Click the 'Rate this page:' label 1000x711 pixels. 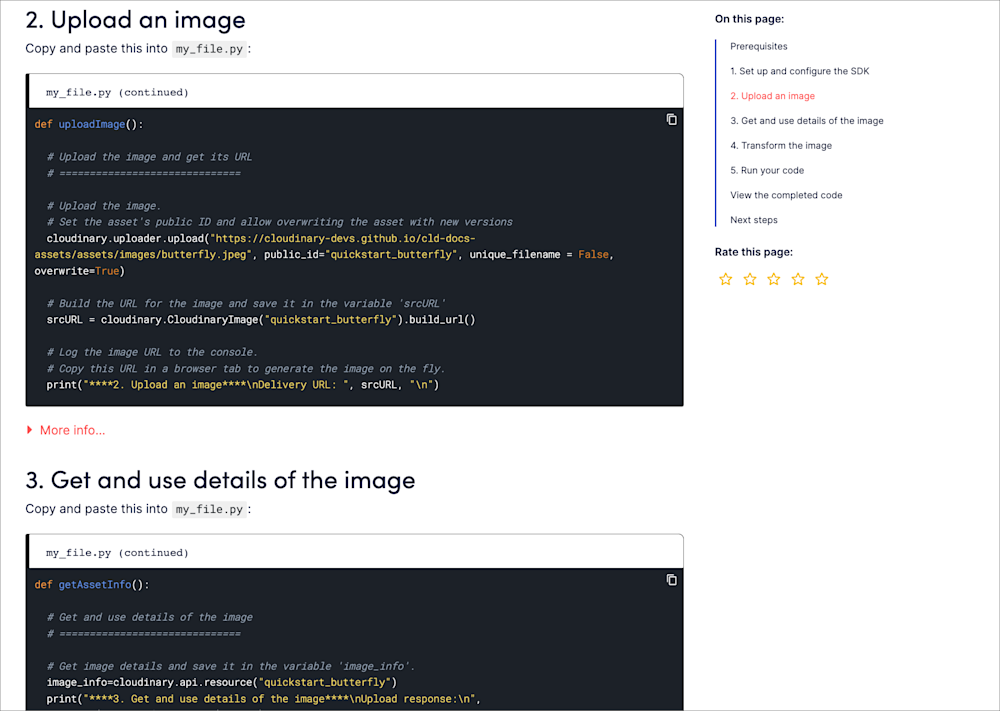[754, 253]
